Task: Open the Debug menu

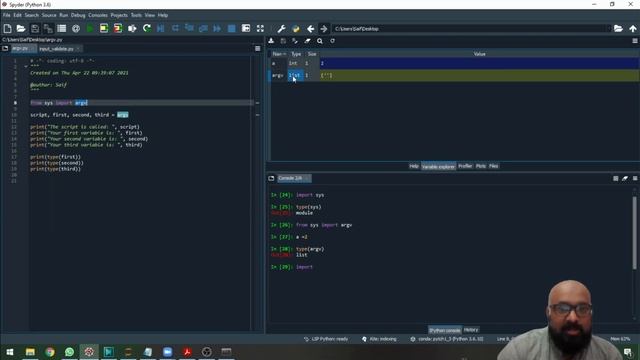Action: pyautogui.click(x=78, y=15)
